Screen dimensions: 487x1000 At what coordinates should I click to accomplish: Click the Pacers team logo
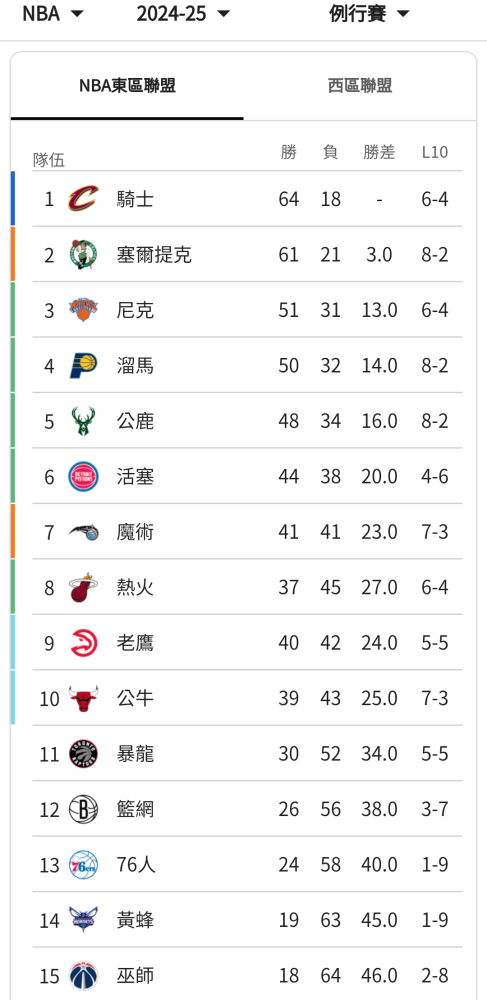point(84,365)
